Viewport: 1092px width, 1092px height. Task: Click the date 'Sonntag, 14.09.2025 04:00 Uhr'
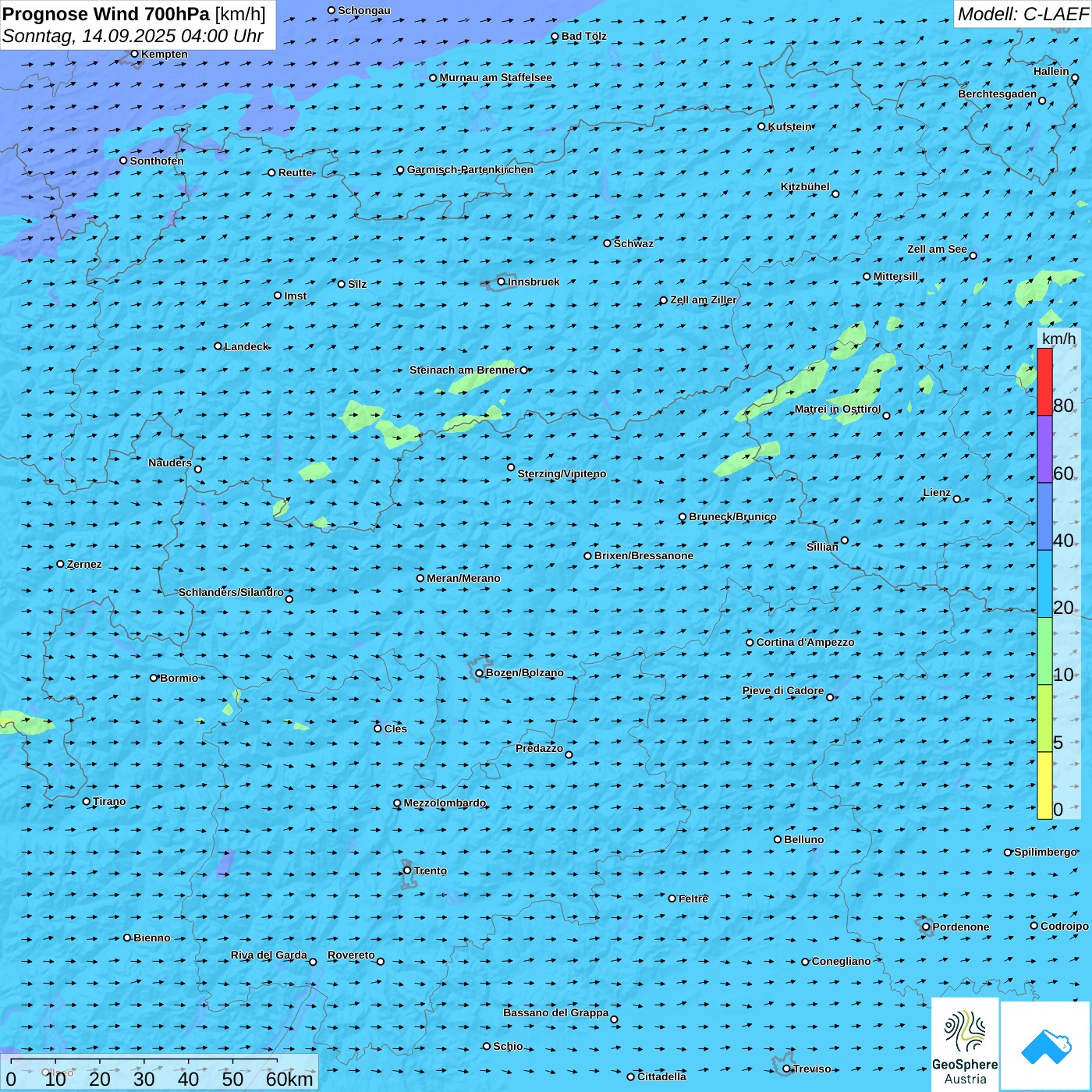click(133, 36)
